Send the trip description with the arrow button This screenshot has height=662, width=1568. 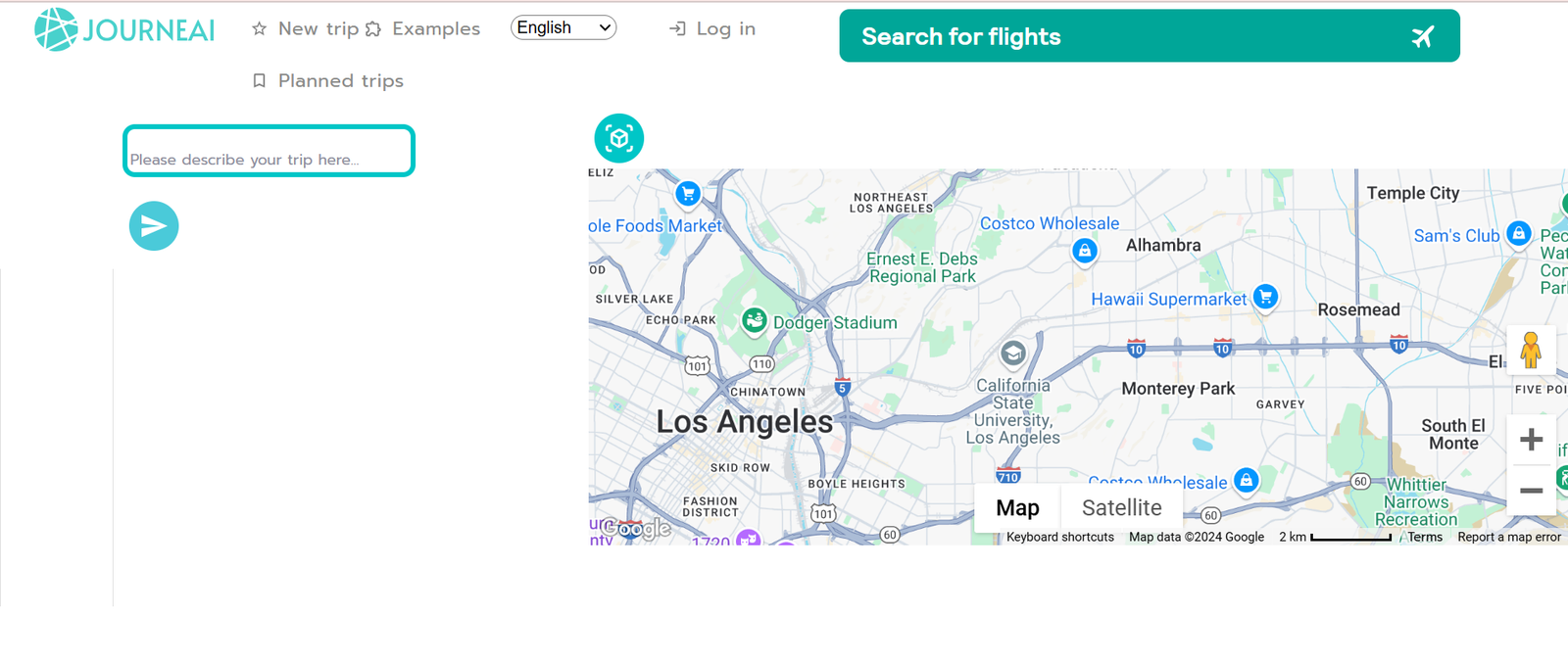[154, 226]
